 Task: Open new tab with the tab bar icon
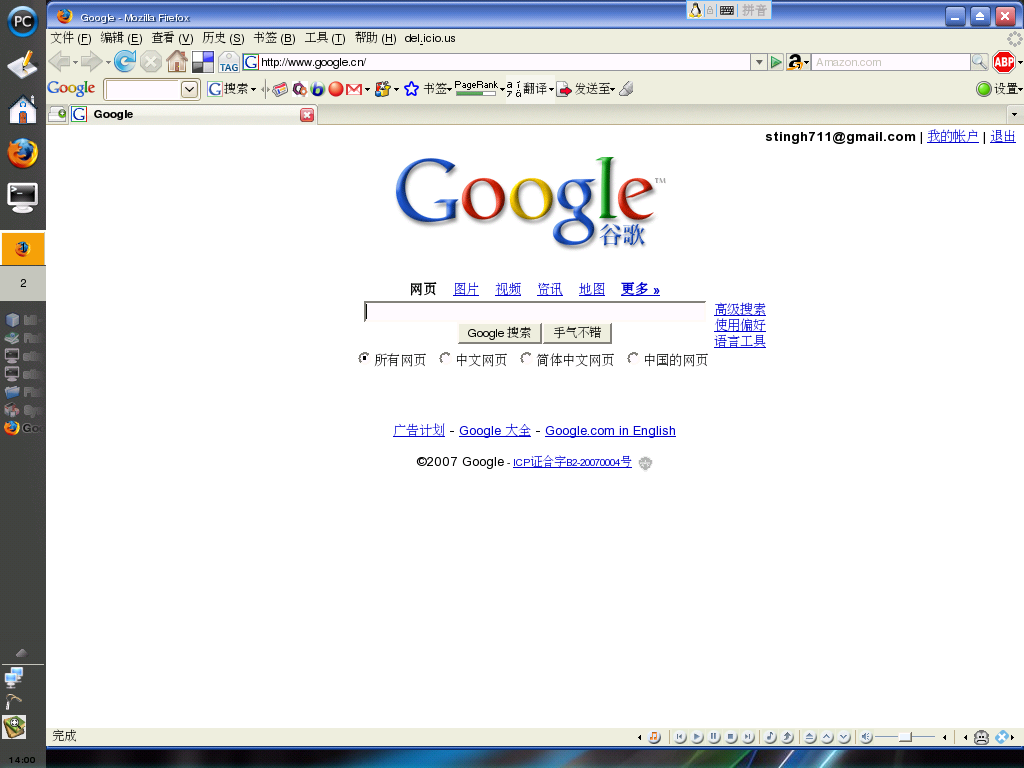(x=57, y=114)
